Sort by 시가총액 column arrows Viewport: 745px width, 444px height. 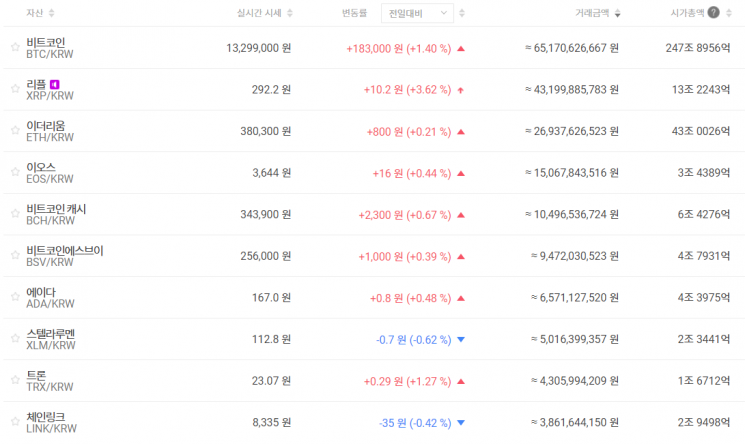pyautogui.click(x=728, y=13)
